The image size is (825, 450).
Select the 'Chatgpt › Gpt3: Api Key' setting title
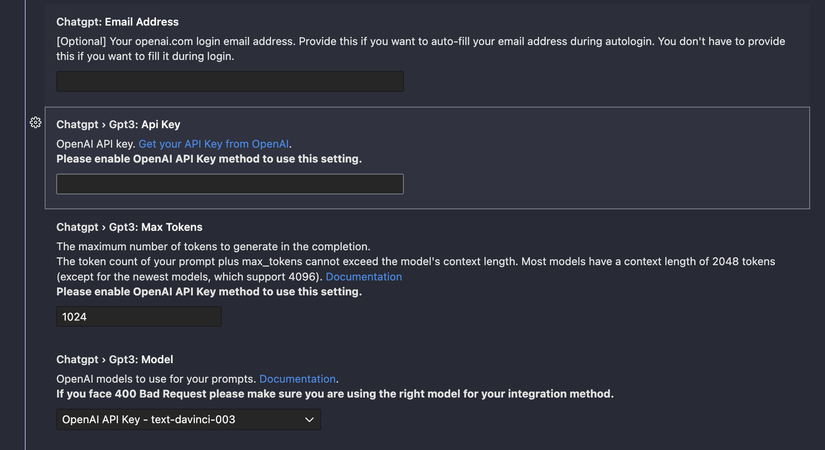118,125
